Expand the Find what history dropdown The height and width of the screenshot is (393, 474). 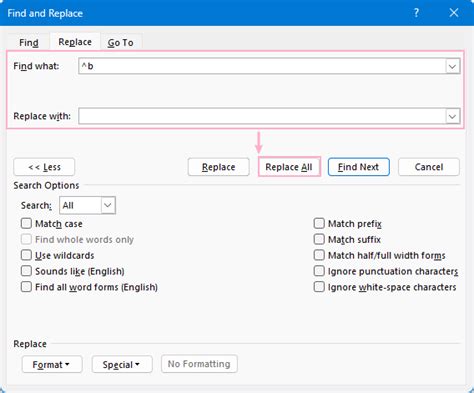(452, 66)
